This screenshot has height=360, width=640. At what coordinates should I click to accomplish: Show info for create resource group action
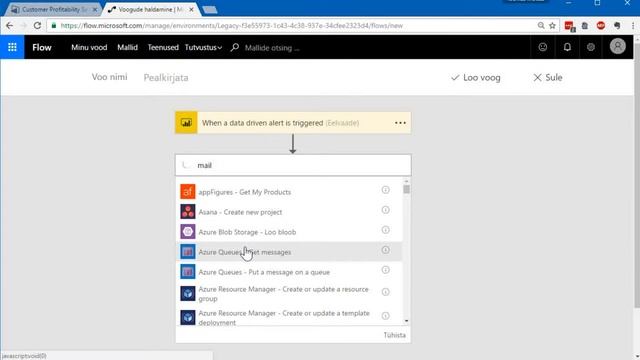385,292
